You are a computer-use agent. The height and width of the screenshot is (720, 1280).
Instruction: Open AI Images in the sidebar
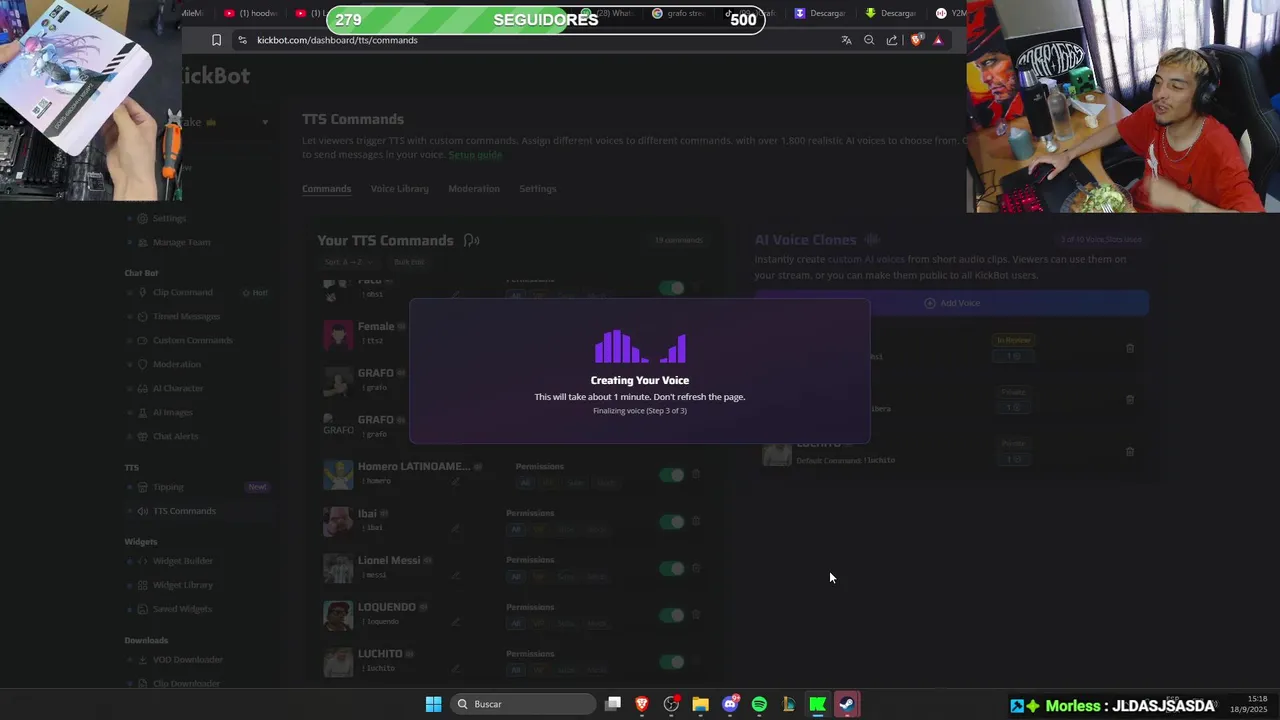coord(173,412)
